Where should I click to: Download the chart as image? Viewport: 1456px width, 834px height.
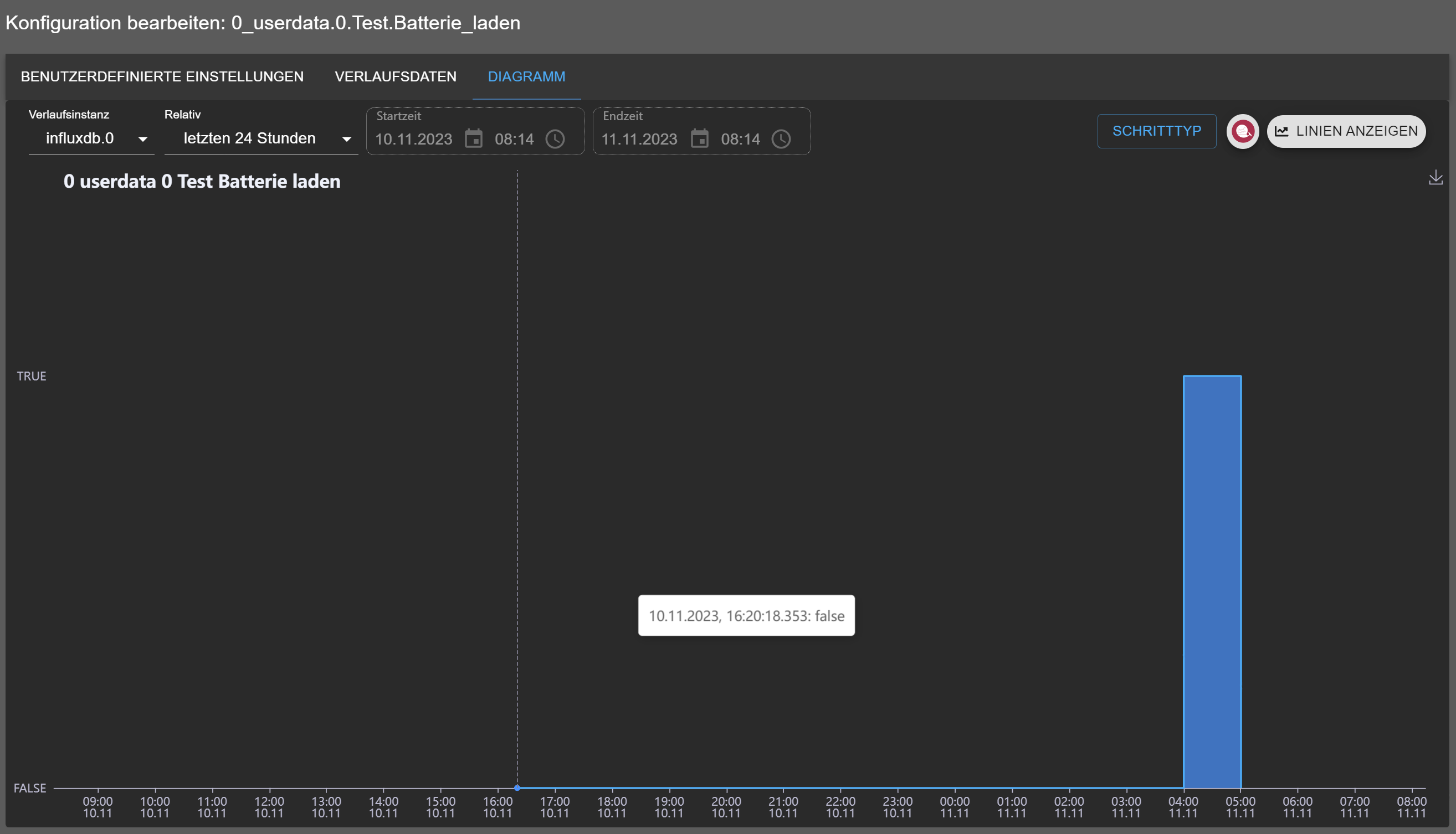coord(1436,178)
